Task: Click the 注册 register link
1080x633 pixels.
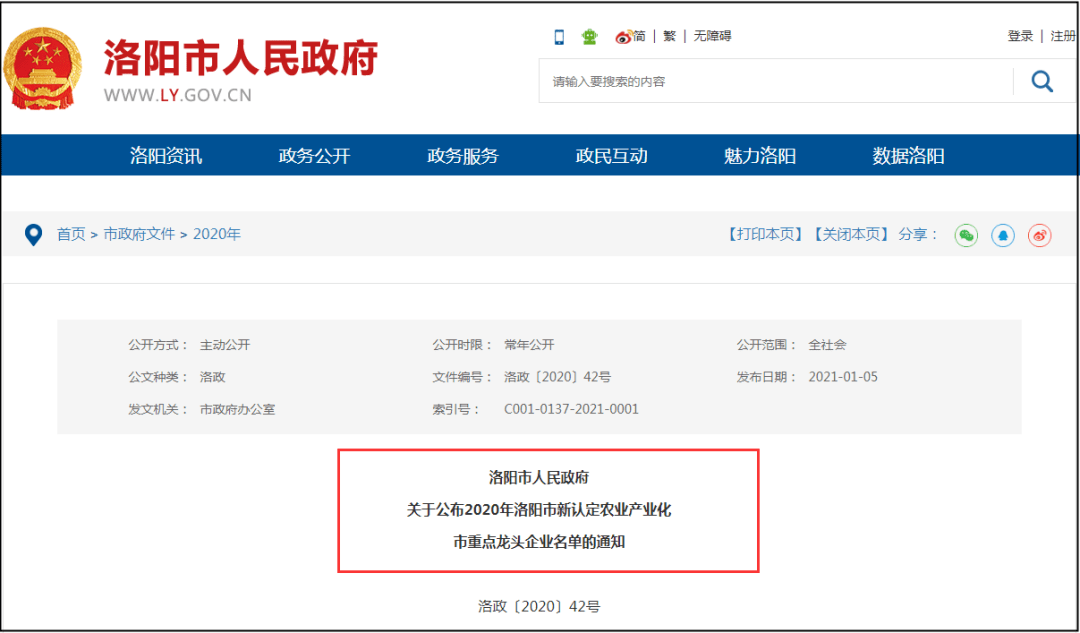Action: 1063,37
